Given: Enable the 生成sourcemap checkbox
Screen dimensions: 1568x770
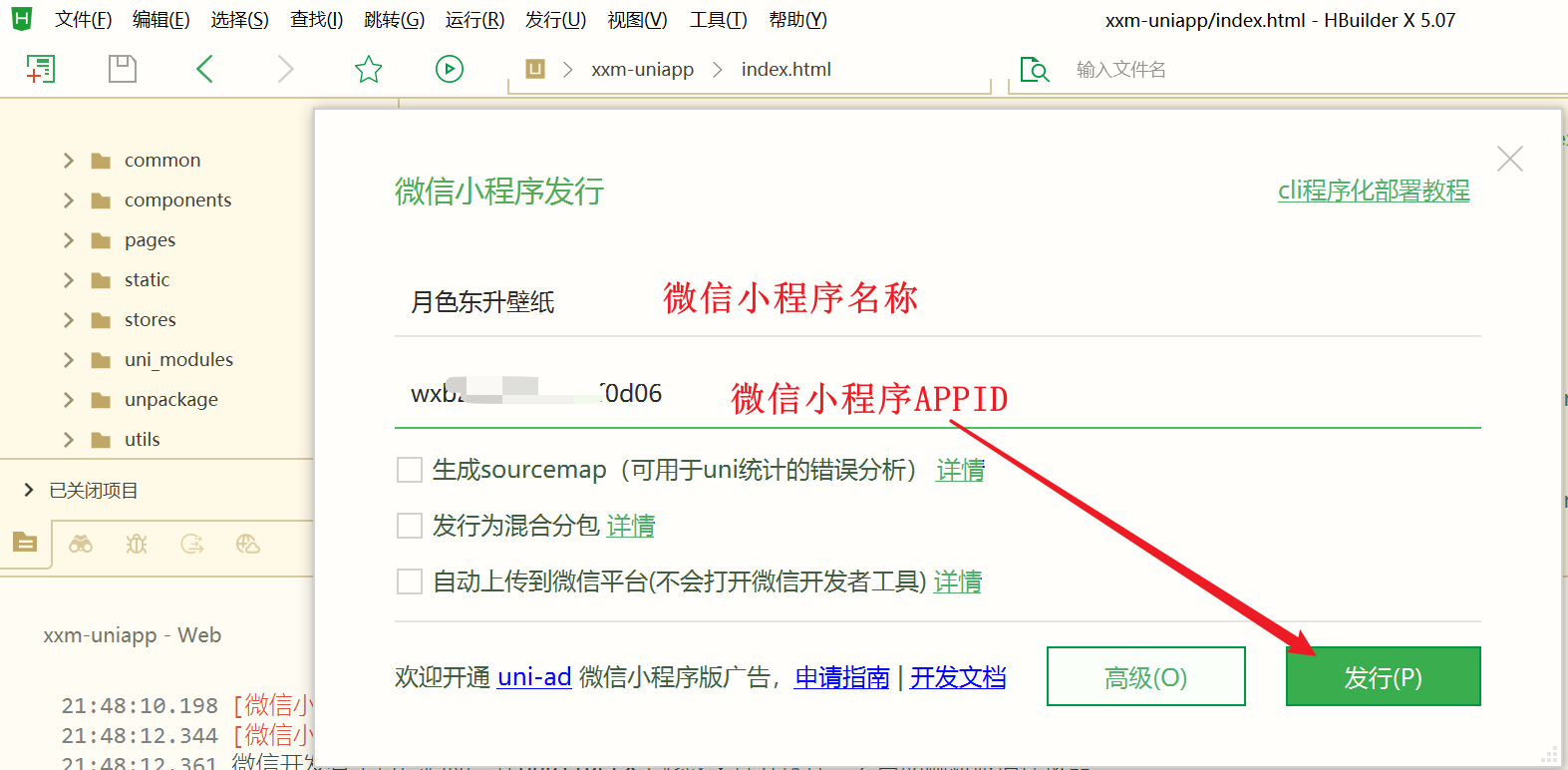Looking at the screenshot, I should point(410,470).
